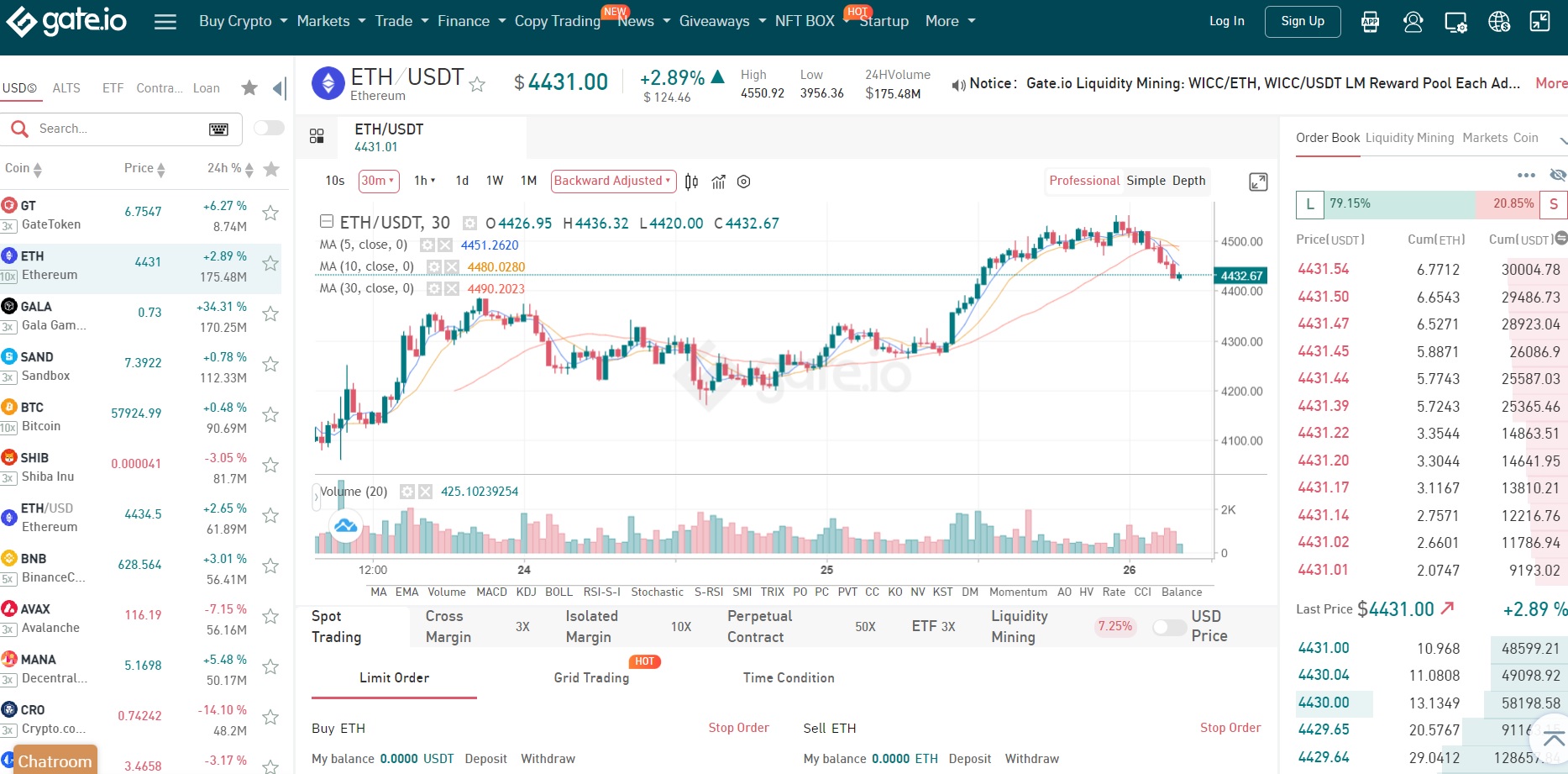Switch to the ALTS market tab
The image size is (1568, 774).
tap(66, 87)
